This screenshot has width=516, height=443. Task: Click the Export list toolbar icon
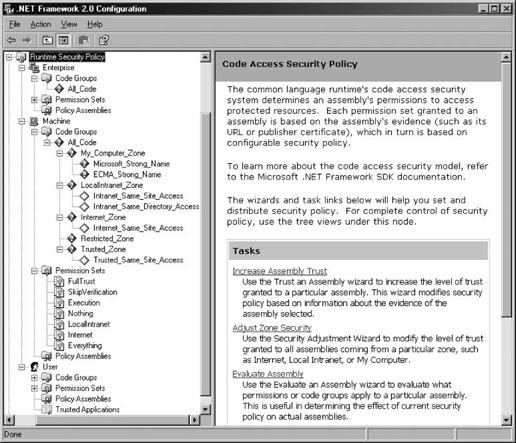tap(84, 40)
